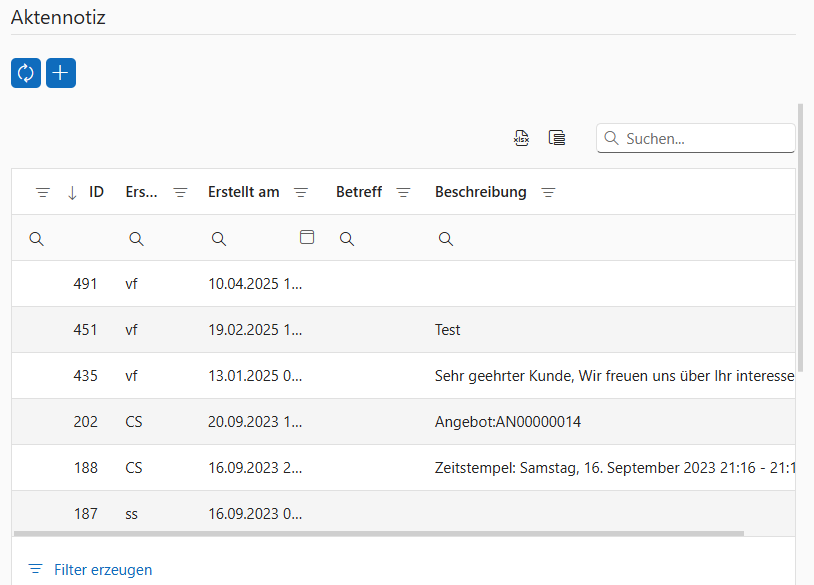Click the blue refresh icon button

[x=26, y=73]
